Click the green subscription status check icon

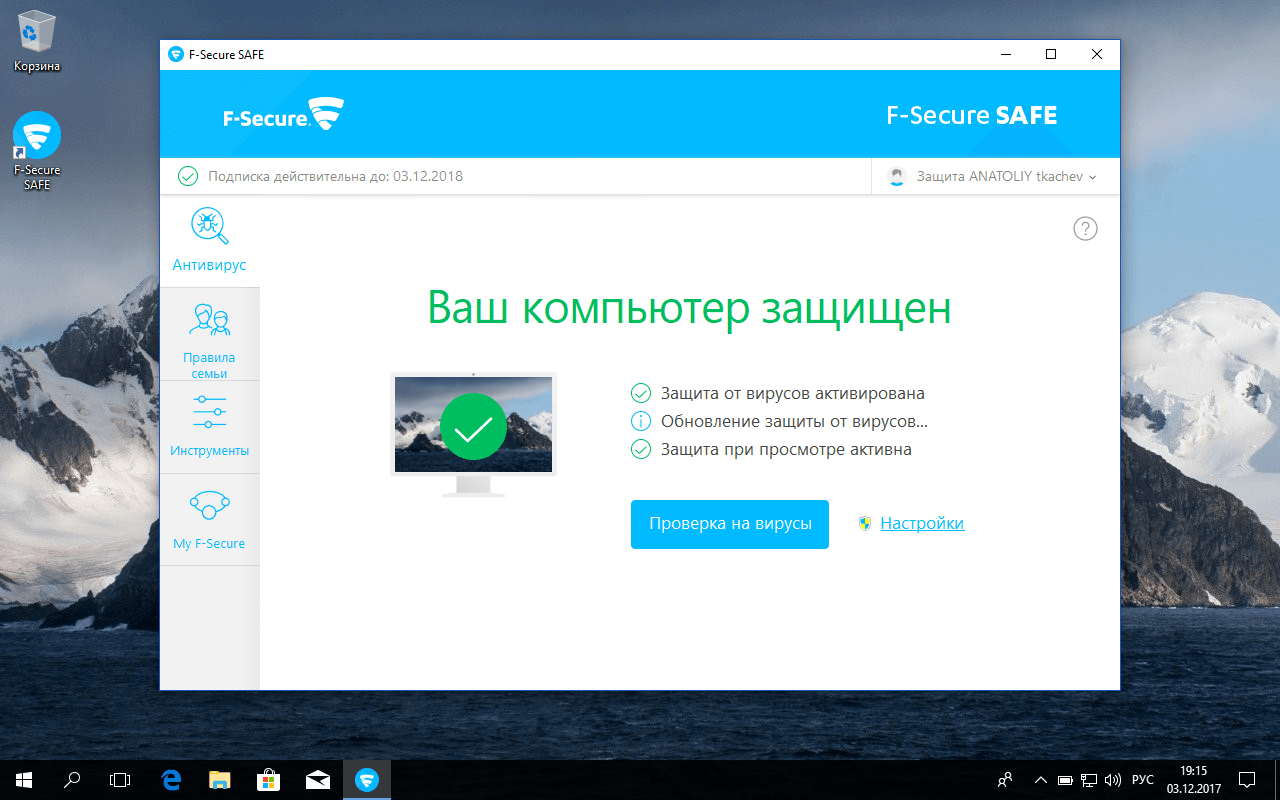[x=188, y=176]
